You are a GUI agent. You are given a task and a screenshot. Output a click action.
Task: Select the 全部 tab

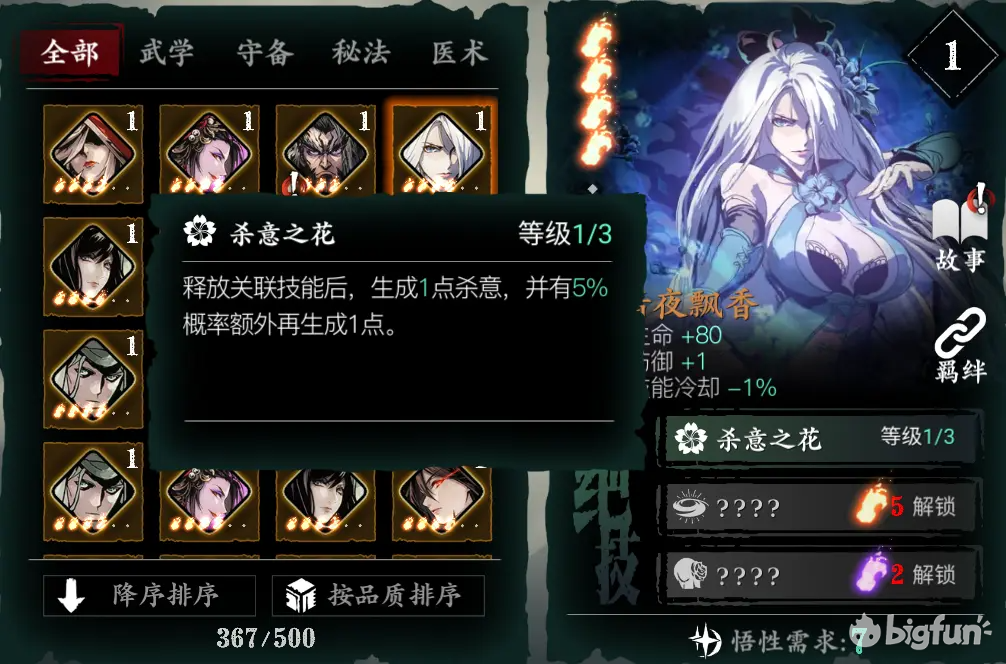tap(71, 51)
